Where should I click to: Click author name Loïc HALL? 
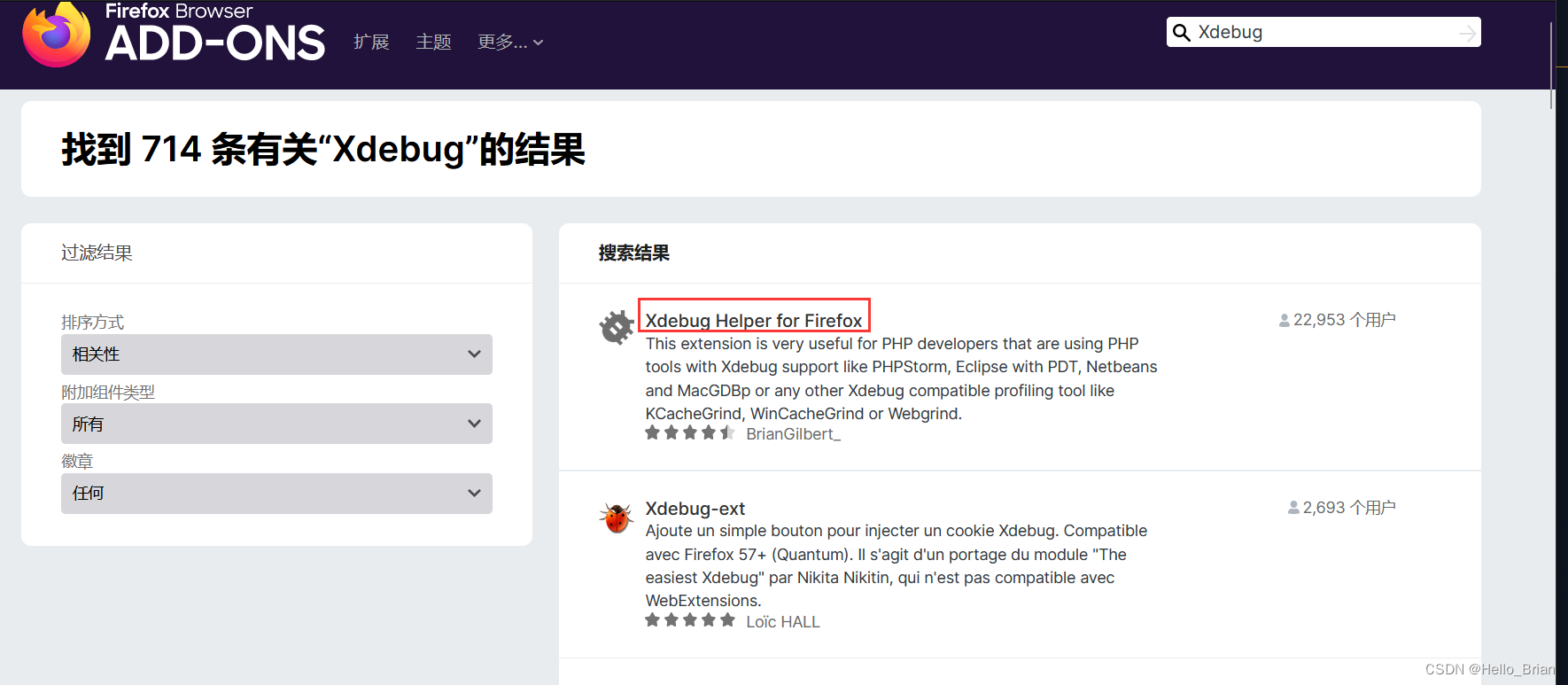click(x=783, y=622)
